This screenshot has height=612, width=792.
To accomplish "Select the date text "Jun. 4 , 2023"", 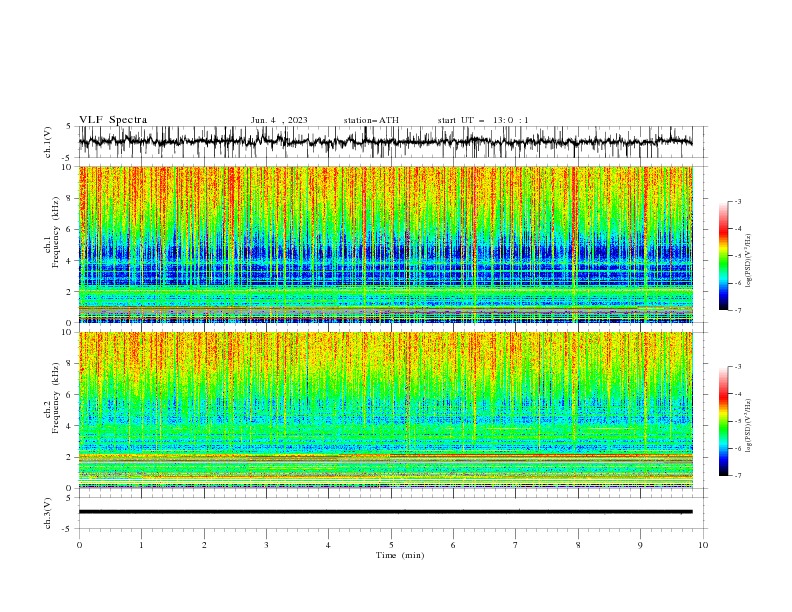I will [279, 120].
